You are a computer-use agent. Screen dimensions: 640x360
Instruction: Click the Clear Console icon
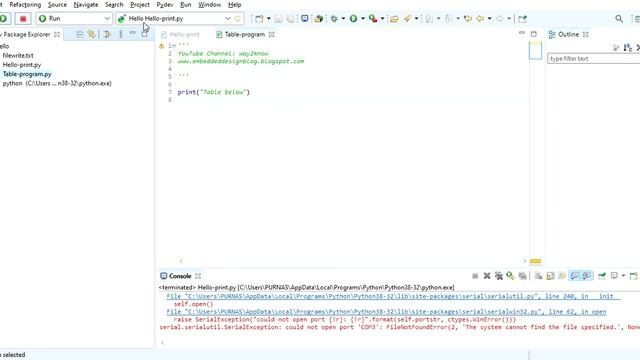(538, 276)
